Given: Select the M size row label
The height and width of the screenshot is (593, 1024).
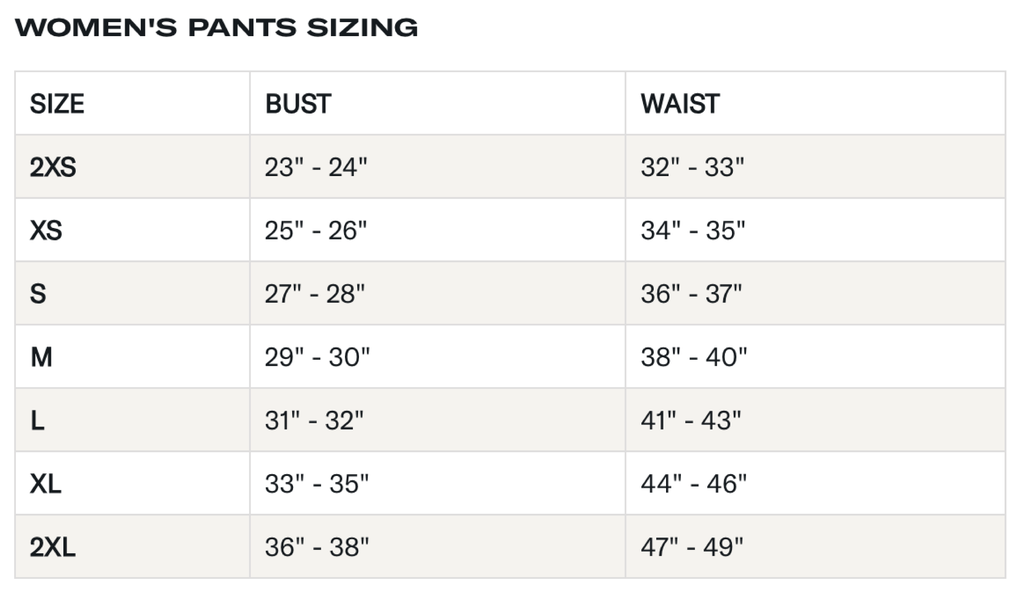Looking at the screenshot, I should pyautogui.click(x=41, y=357).
